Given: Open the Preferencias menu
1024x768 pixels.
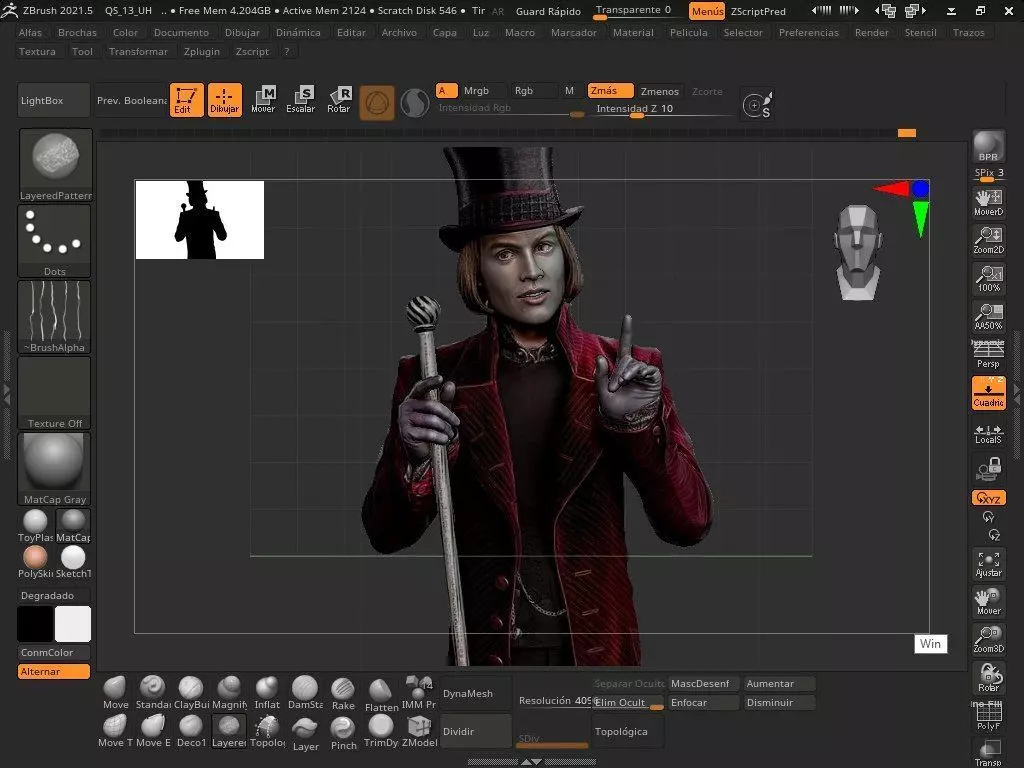Looking at the screenshot, I should tap(808, 33).
